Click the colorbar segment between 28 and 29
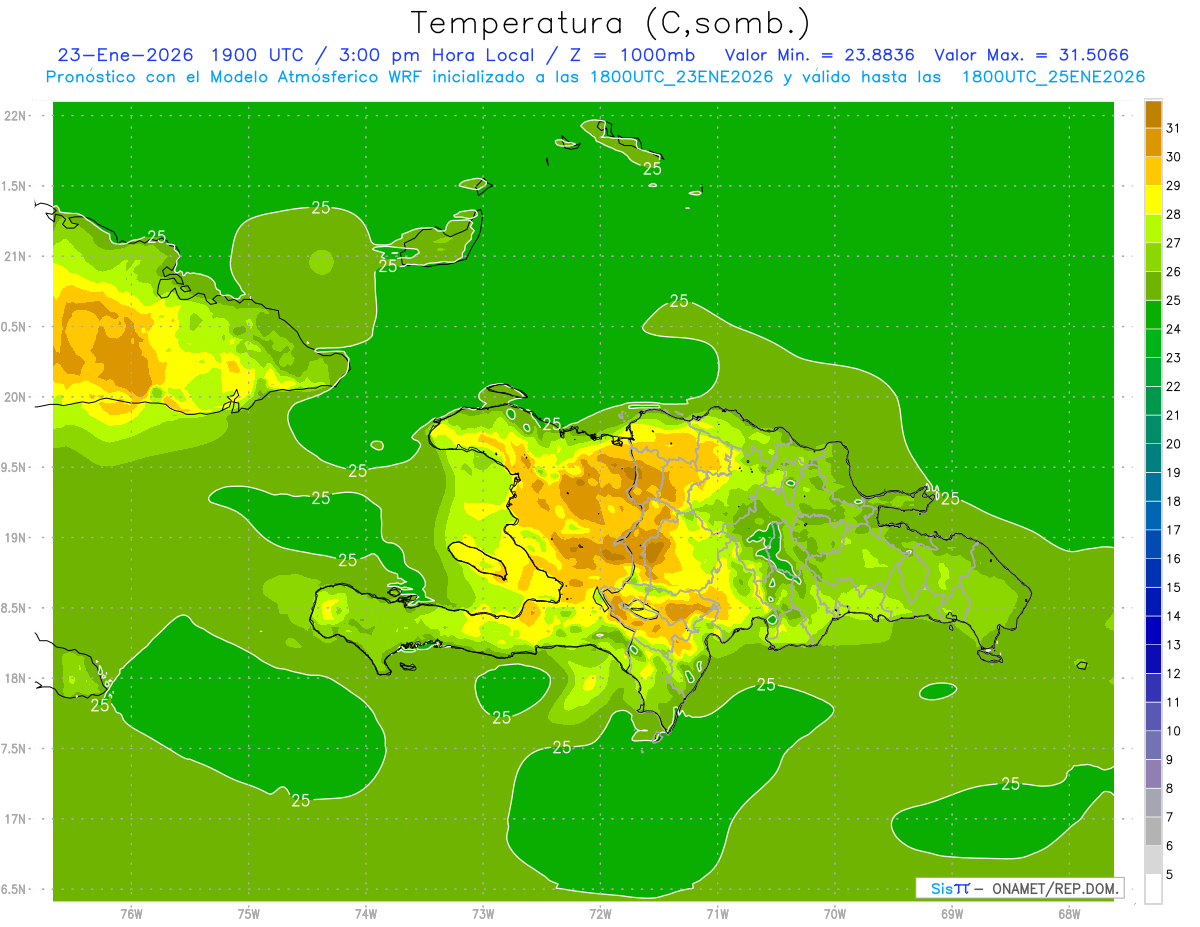This screenshot has height=927, width=1200. pyautogui.click(x=1153, y=199)
